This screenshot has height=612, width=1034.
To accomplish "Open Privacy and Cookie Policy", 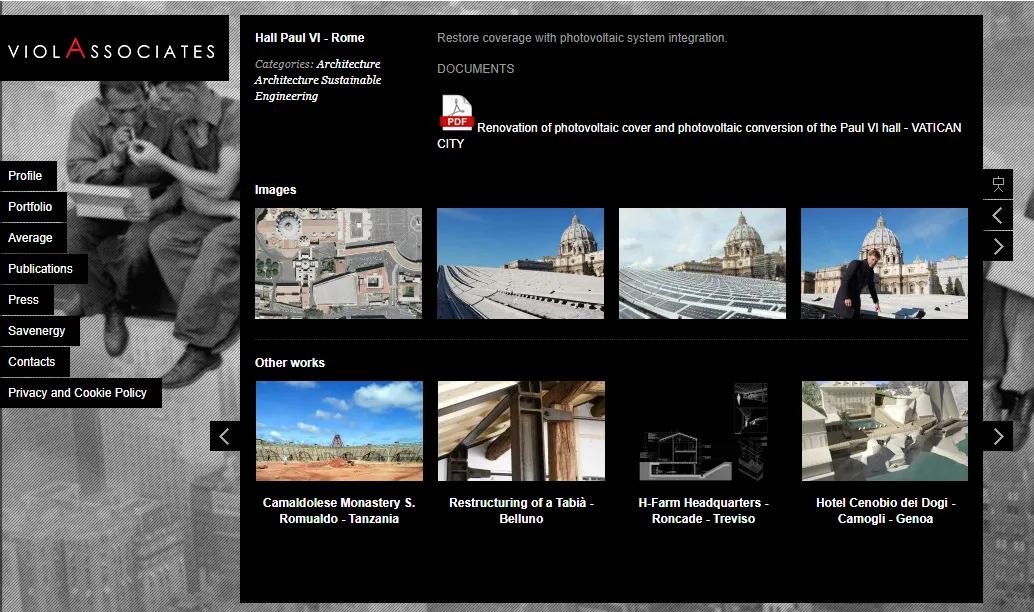I will tap(78, 393).
